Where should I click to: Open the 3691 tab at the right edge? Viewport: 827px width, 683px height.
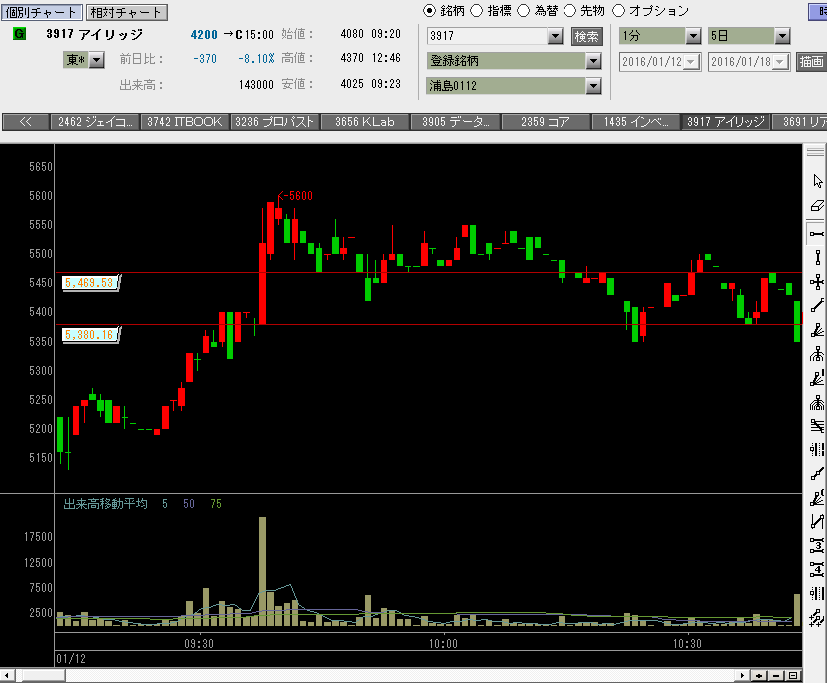(x=800, y=122)
